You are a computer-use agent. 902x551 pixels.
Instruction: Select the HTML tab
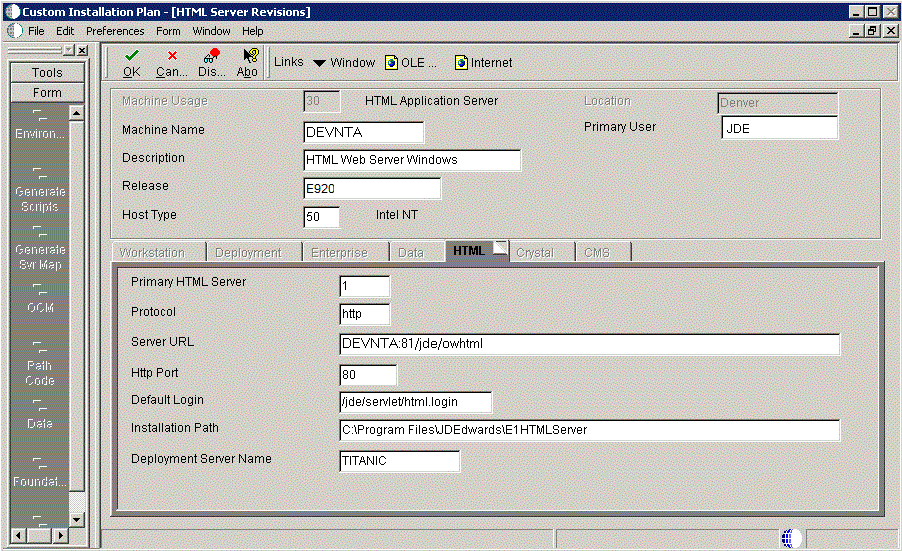[x=476, y=251]
